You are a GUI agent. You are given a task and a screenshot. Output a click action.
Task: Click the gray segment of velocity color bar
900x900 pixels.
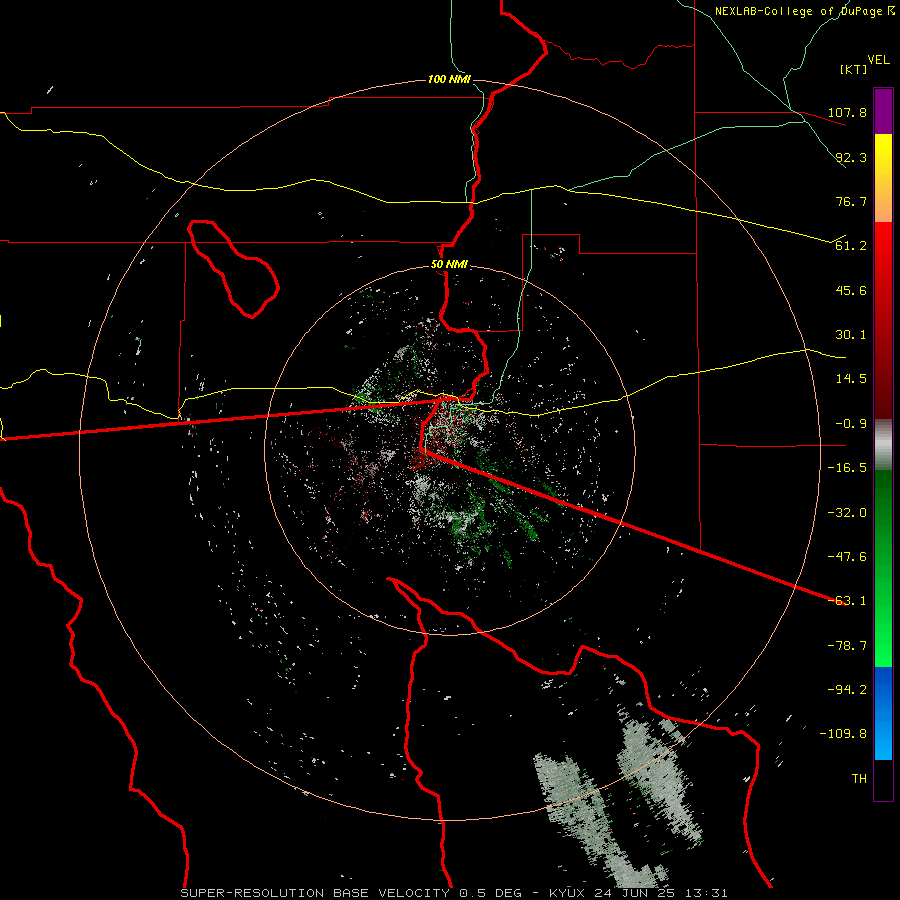tap(883, 445)
